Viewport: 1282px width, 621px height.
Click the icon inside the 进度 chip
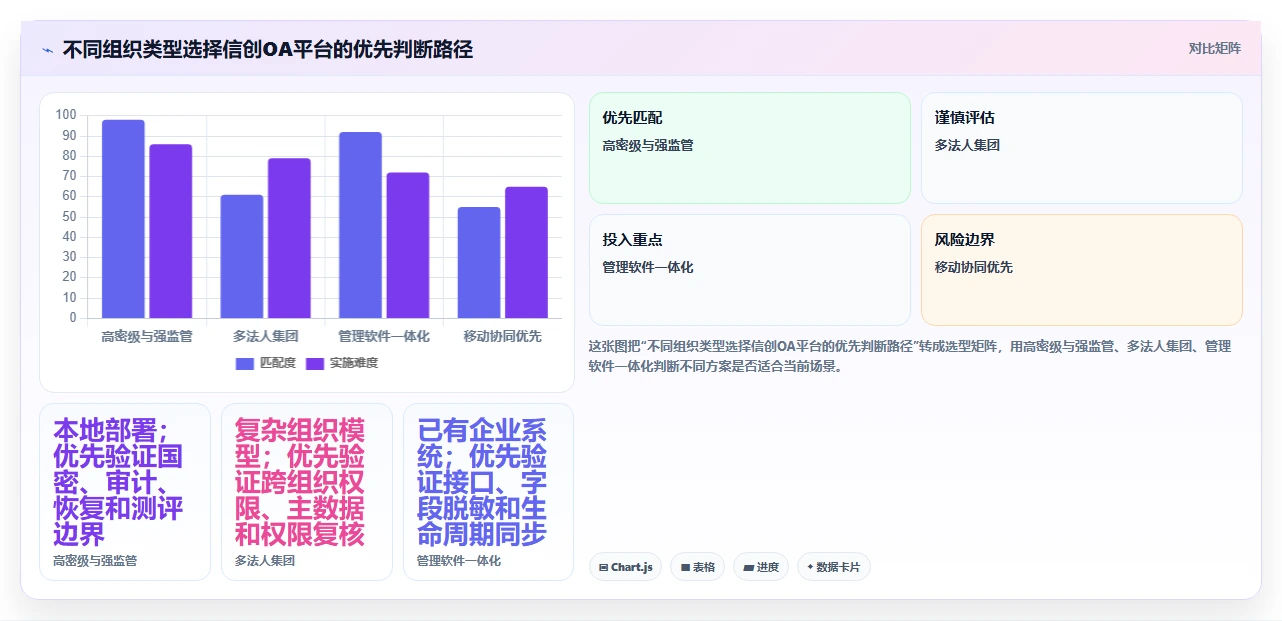tap(749, 567)
